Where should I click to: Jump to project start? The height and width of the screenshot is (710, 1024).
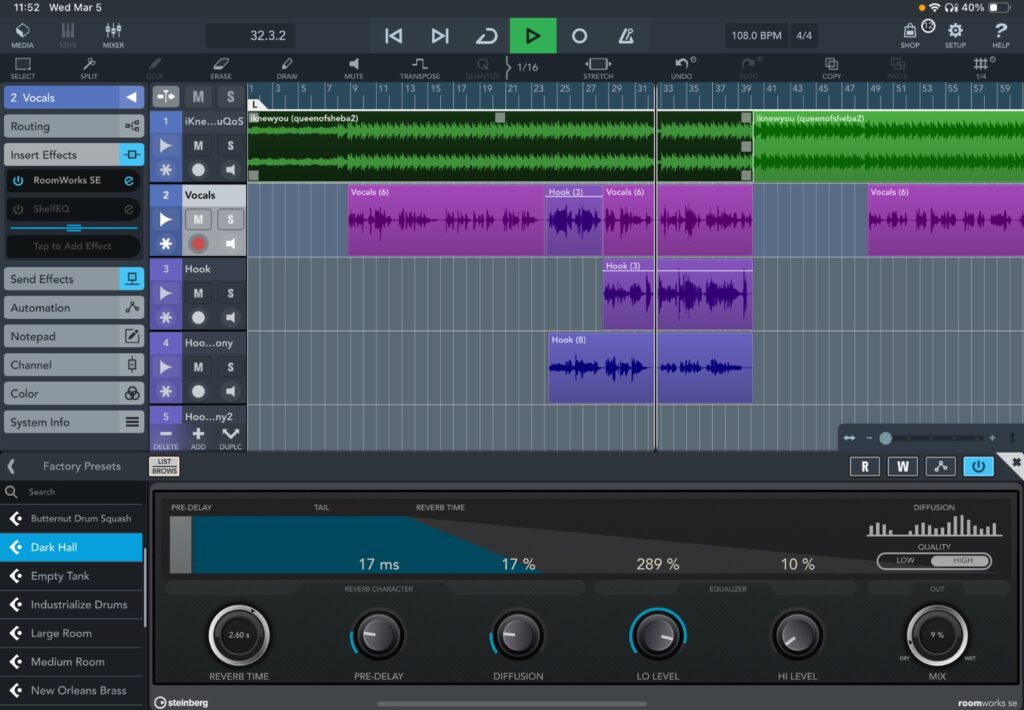393,36
